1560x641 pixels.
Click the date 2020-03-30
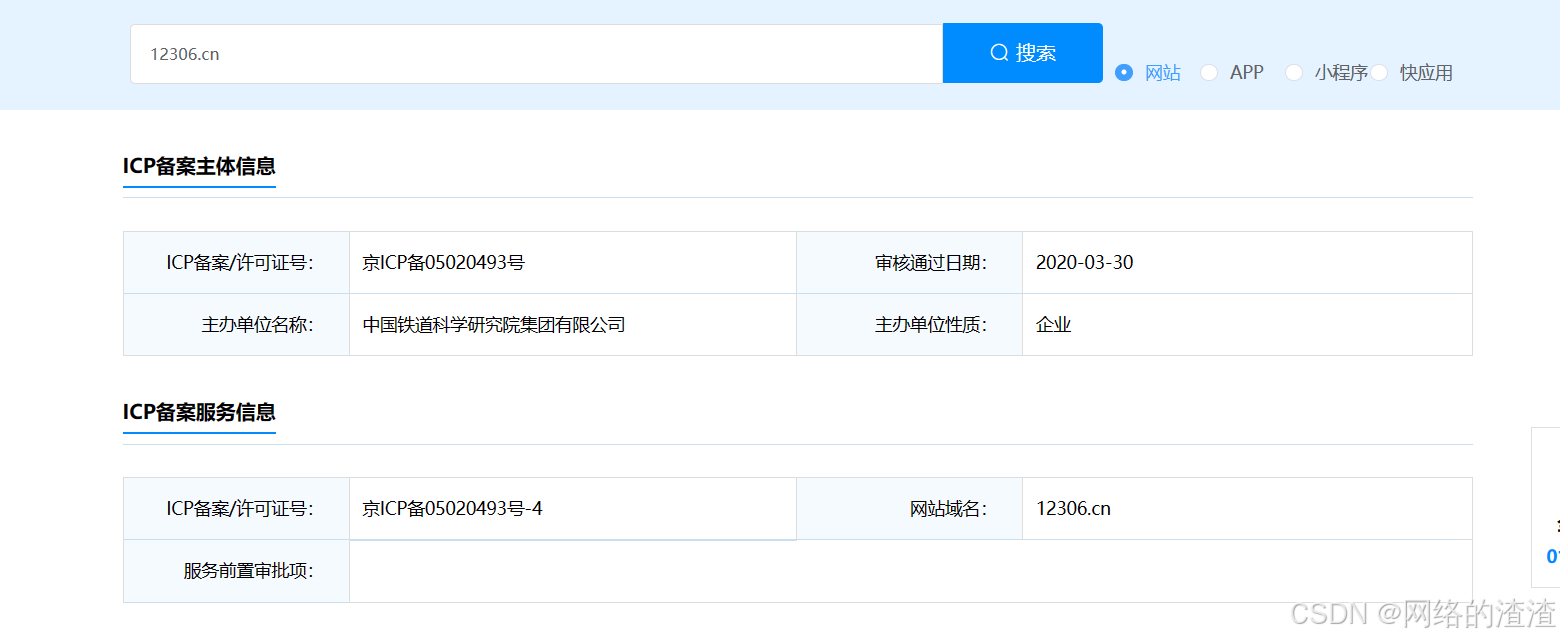click(1085, 263)
